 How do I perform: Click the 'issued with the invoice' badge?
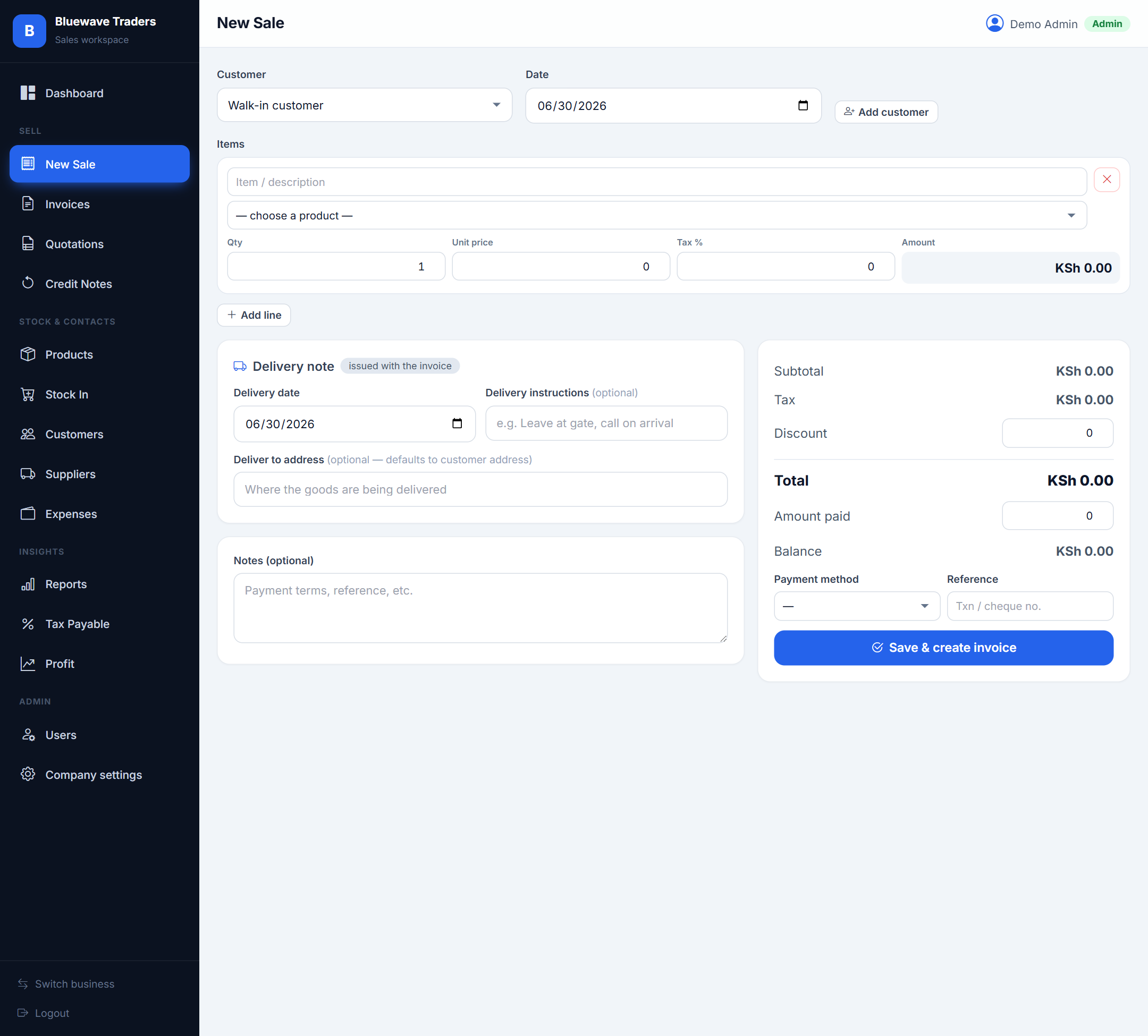[400, 366]
